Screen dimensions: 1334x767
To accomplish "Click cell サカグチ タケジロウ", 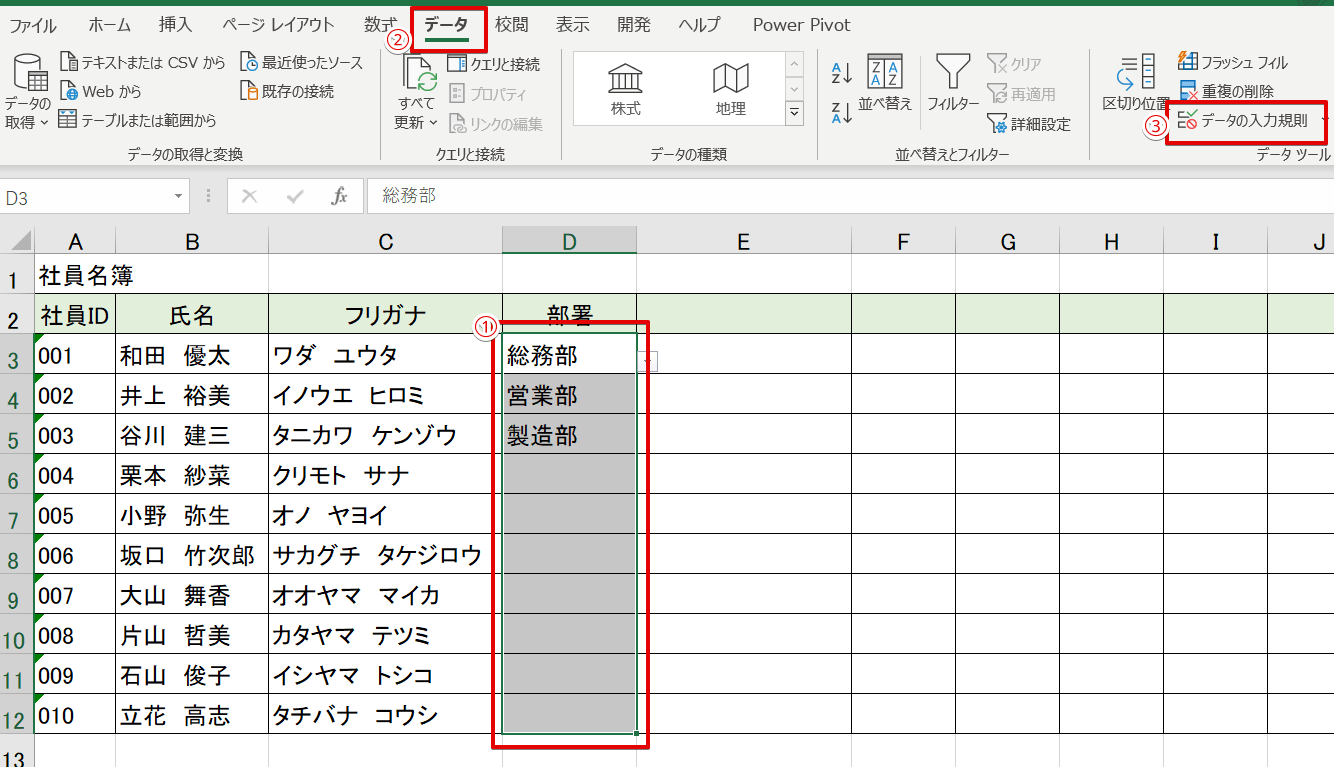I will click(x=385, y=555).
